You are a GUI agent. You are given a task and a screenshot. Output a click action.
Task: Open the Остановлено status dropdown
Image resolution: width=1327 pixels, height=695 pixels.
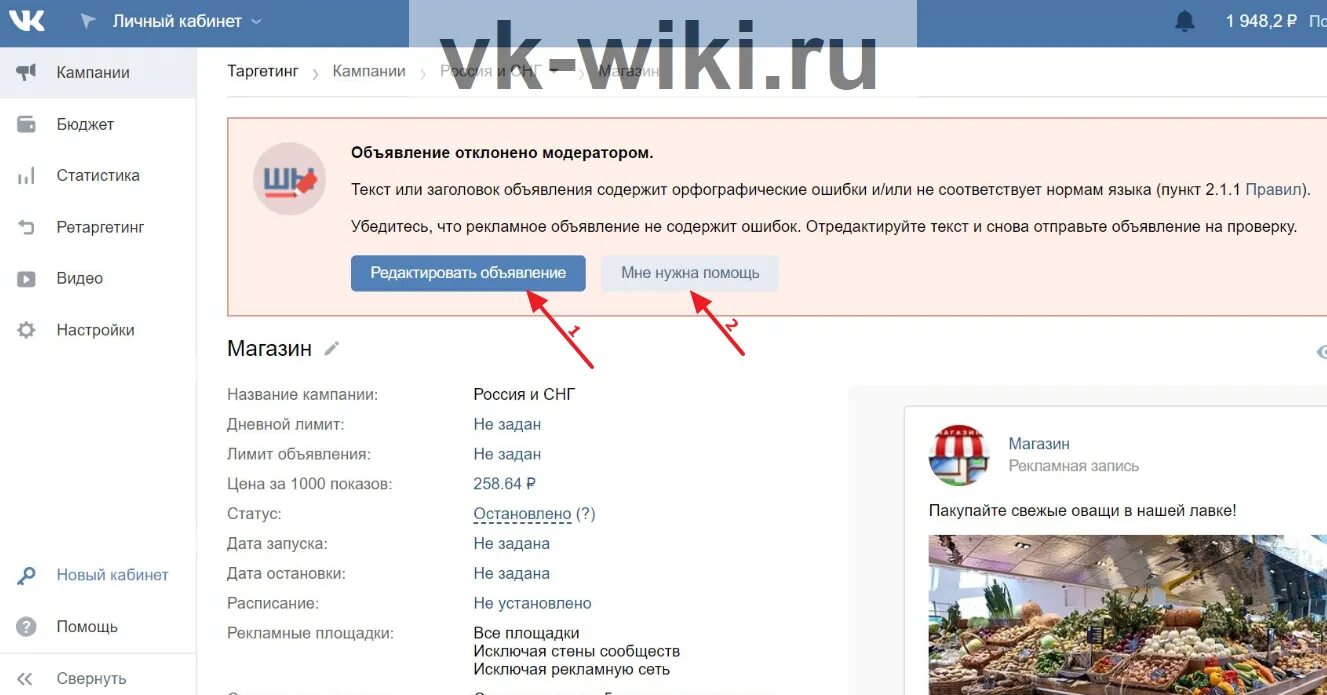[x=522, y=514]
